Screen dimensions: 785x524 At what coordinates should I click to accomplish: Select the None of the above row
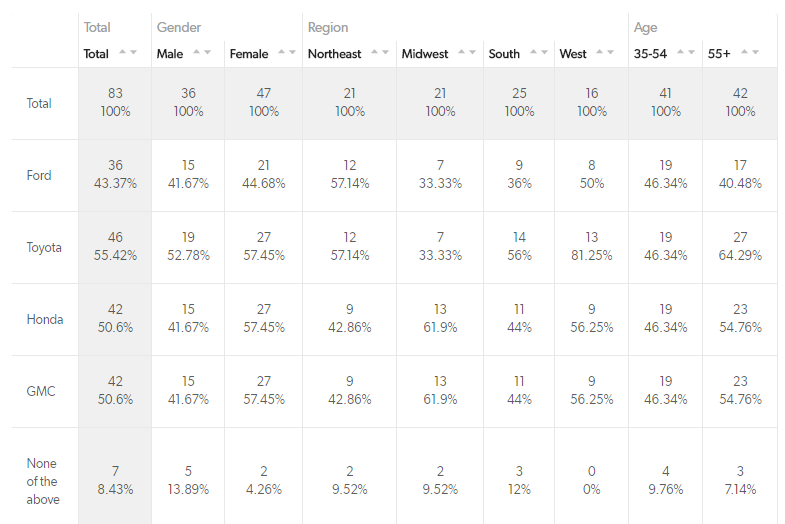(43, 481)
